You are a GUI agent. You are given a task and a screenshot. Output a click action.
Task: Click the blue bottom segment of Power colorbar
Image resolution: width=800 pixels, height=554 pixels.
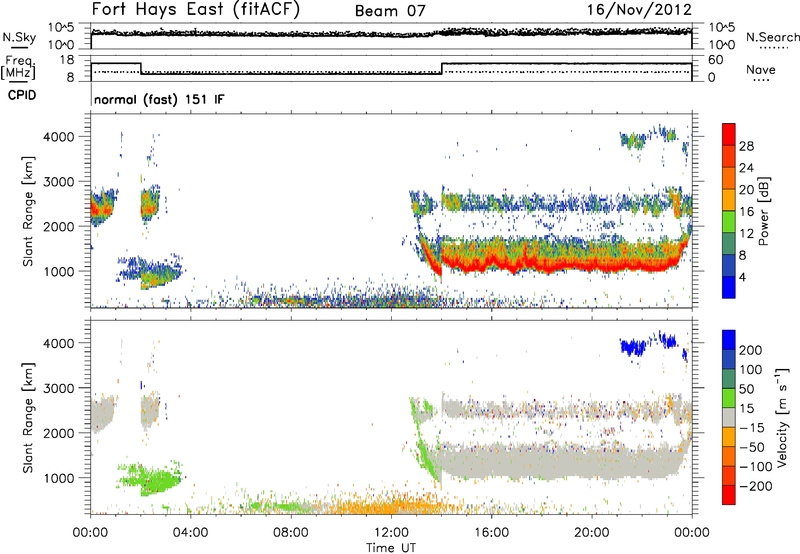tap(729, 287)
